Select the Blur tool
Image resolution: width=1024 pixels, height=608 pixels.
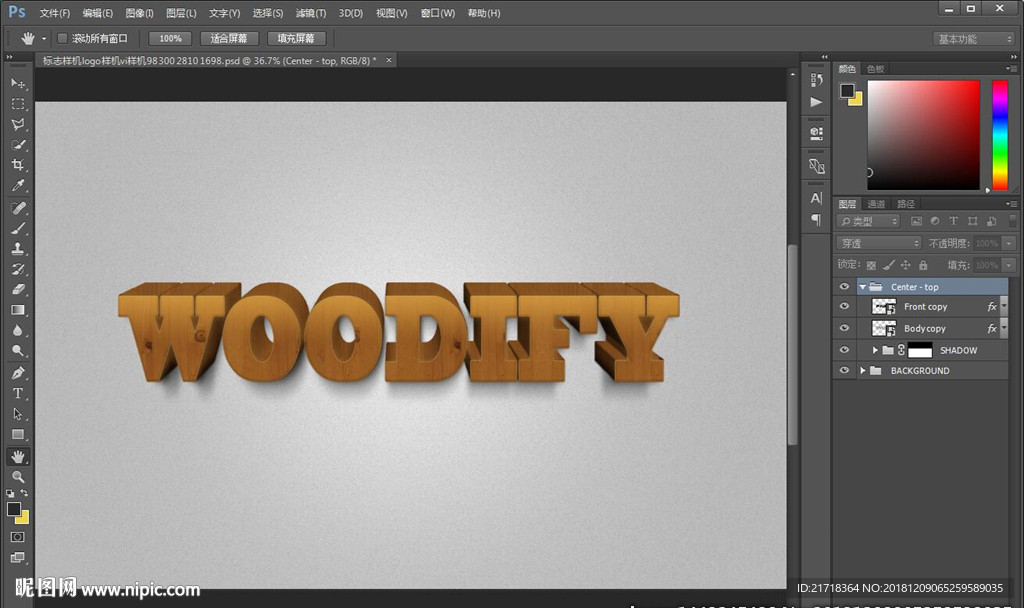pos(18,330)
